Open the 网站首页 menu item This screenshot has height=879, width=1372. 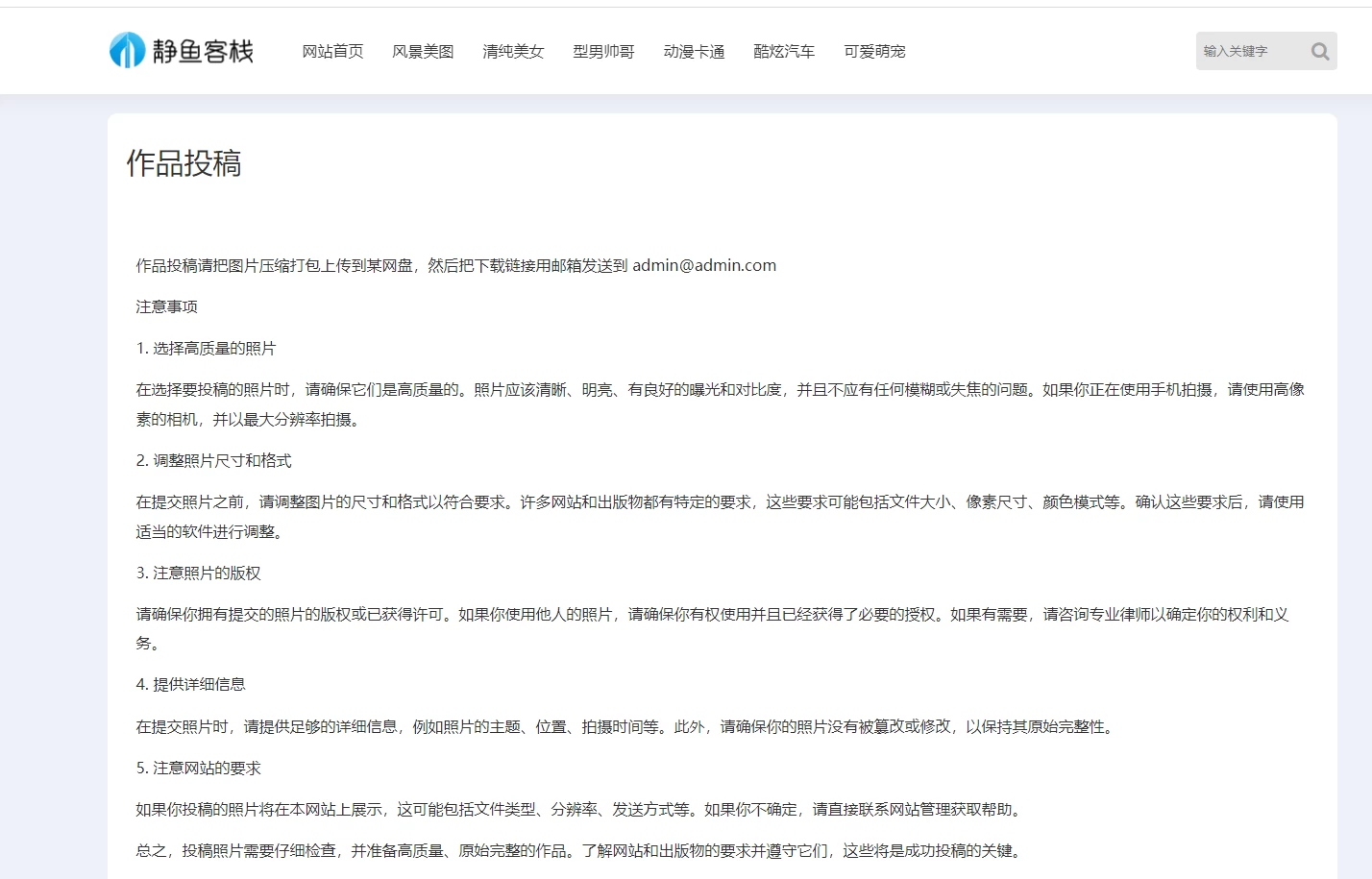pyautogui.click(x=332, y=52)
